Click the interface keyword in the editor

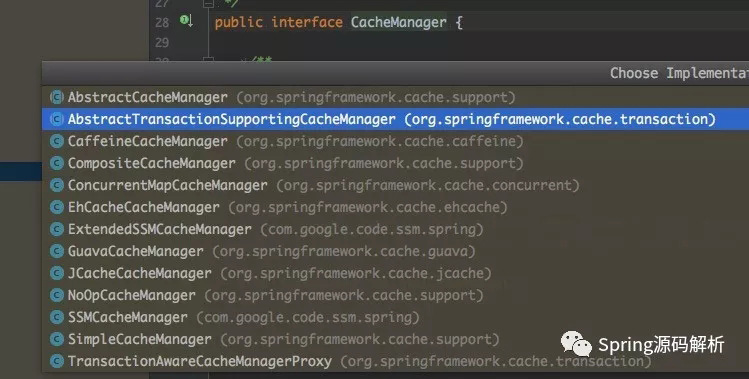(x=307, y=22)
